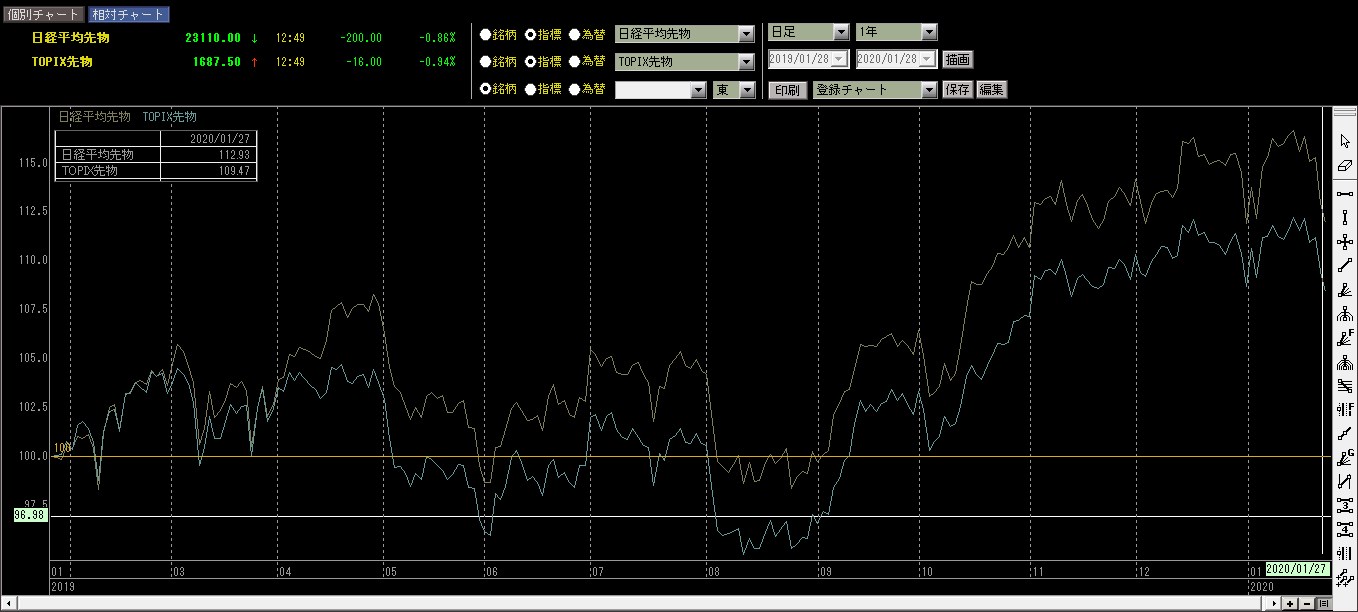Select the vertical bars tool marked F

[1345, 409]
